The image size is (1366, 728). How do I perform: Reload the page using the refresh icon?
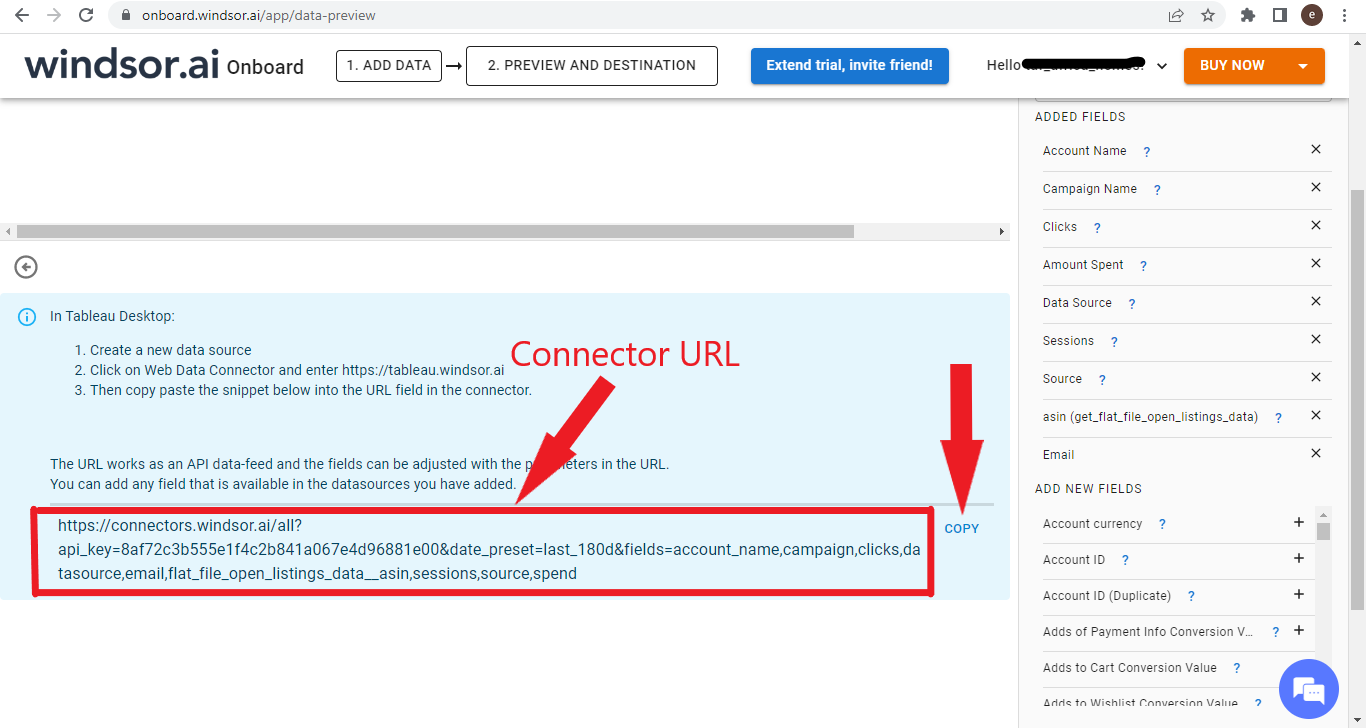[86, 15]
